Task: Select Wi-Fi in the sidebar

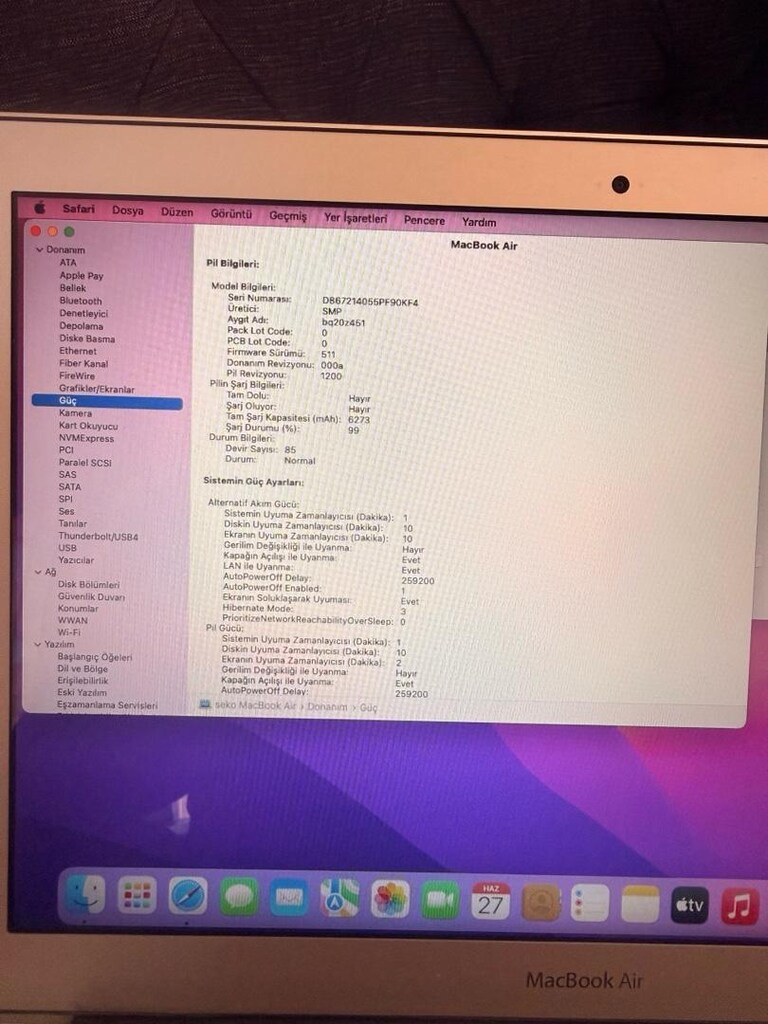Action: 69,633
